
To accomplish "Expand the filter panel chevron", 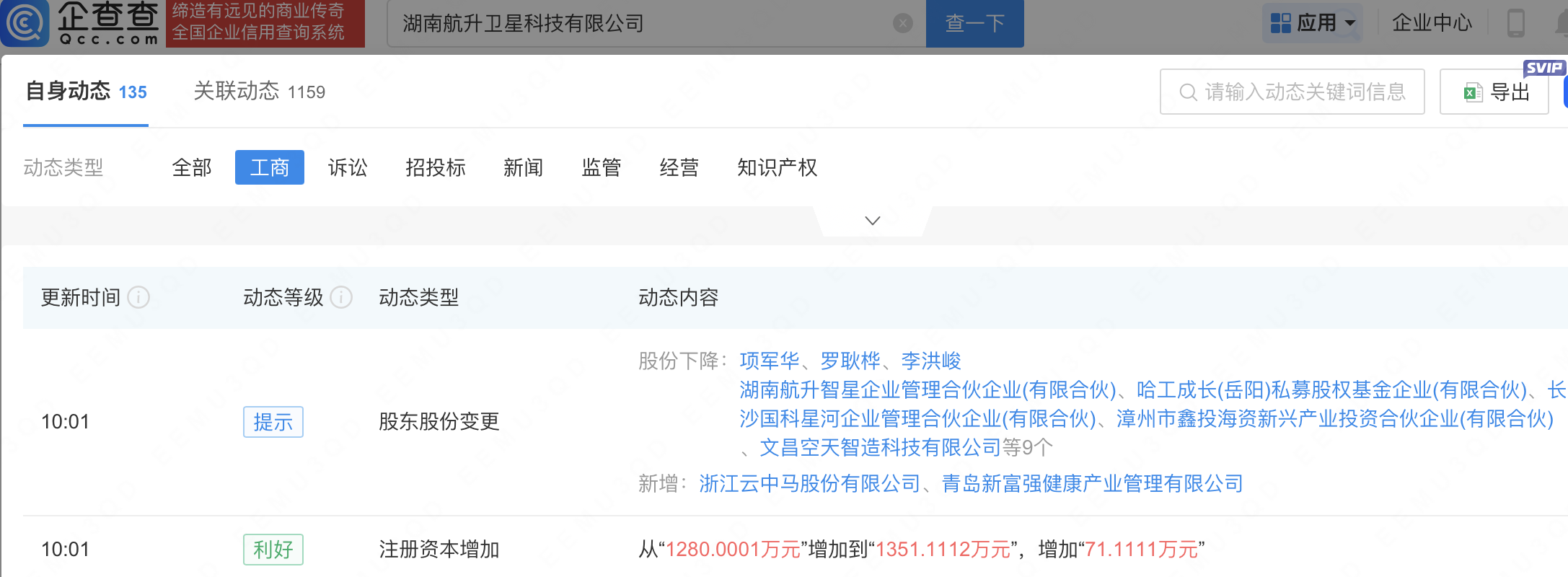I will coord(872,221).
